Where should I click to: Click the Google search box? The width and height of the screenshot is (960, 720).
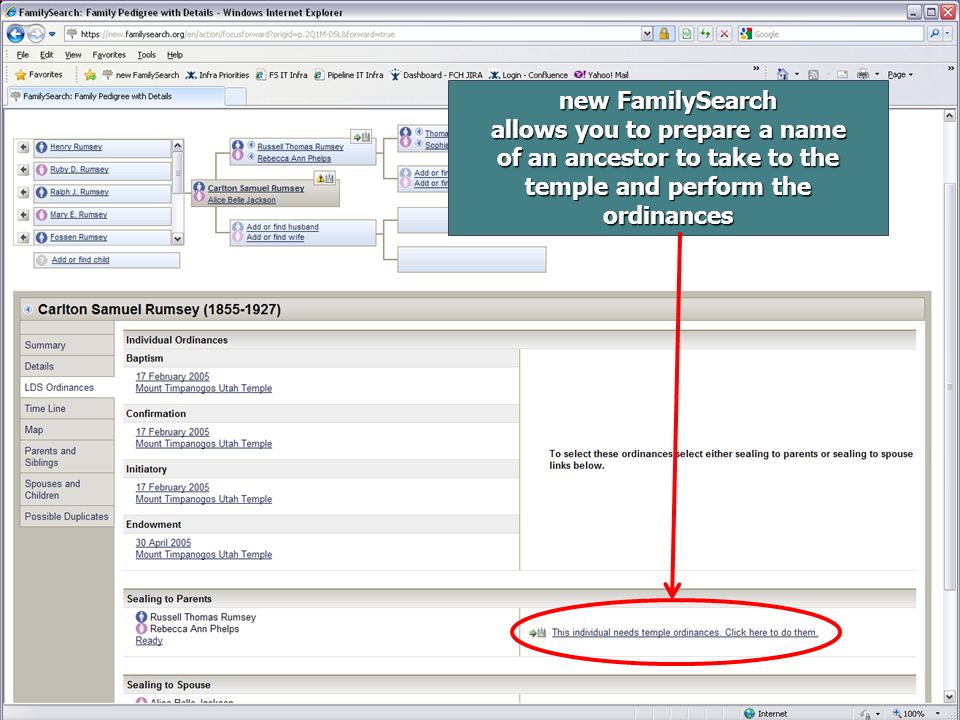[831, 34]
